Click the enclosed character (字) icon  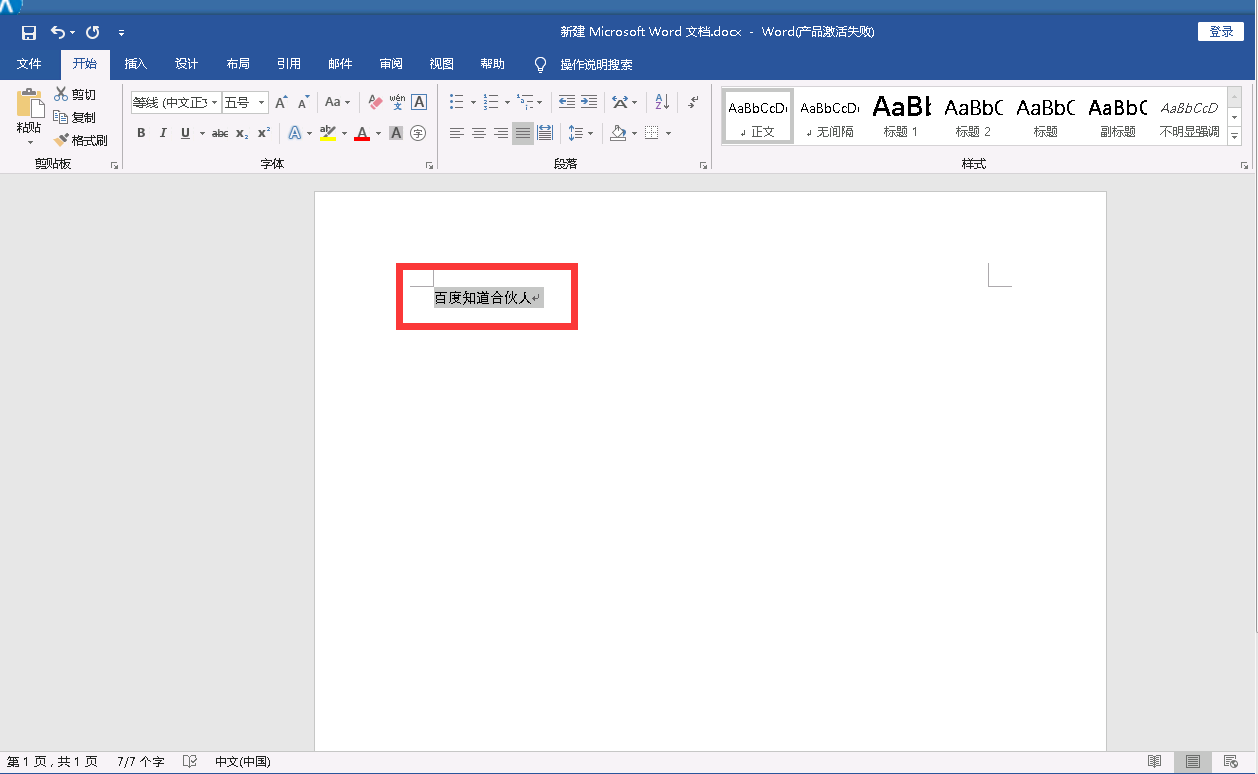tap(418, 133)
